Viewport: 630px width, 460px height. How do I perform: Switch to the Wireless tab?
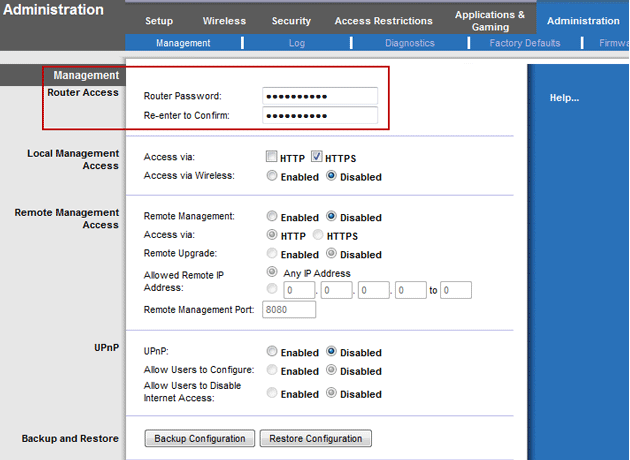pyautogui.click(x=224, y=21)
